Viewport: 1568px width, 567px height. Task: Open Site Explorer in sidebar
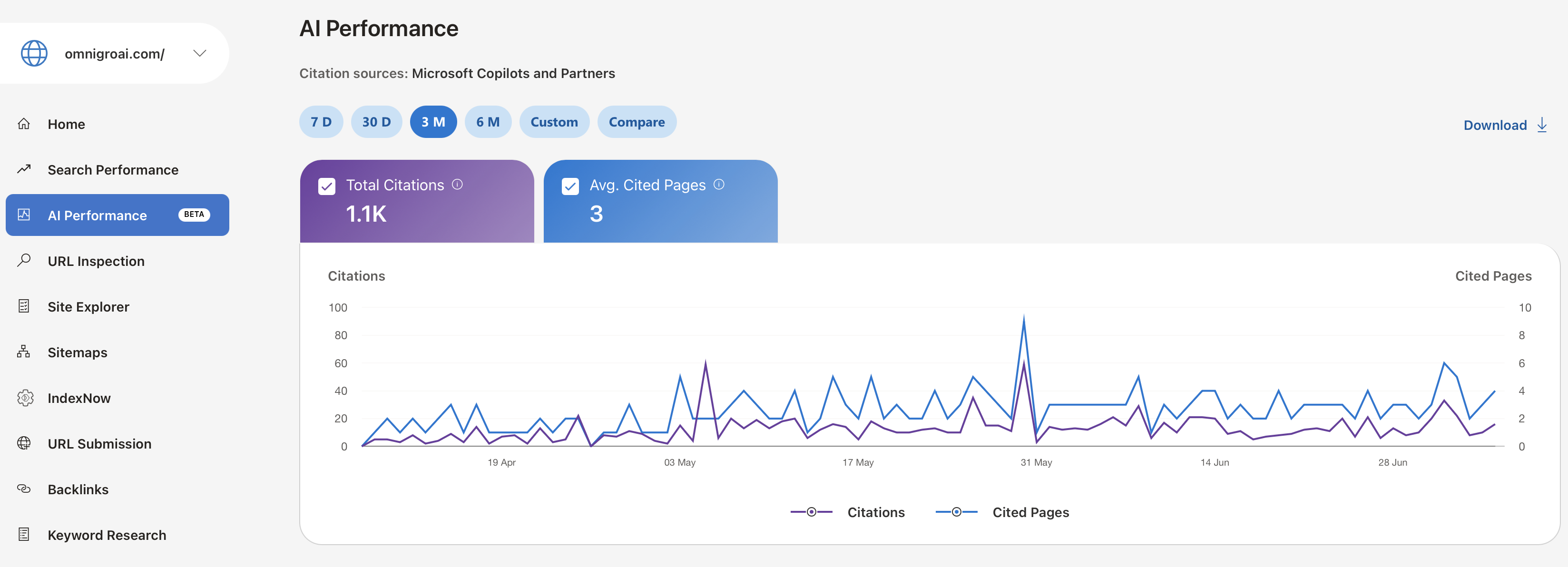[88, 307]
